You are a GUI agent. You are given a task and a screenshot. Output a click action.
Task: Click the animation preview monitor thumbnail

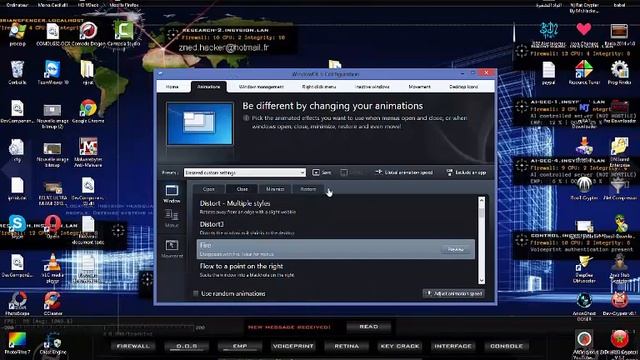[200, 124]
